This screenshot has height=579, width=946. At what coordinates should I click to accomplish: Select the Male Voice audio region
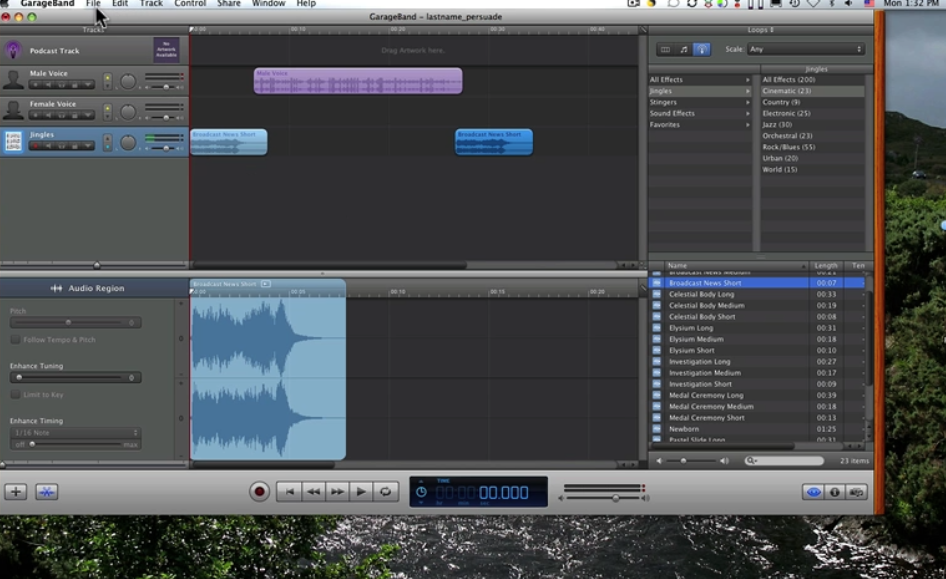(x=358, y=81)
